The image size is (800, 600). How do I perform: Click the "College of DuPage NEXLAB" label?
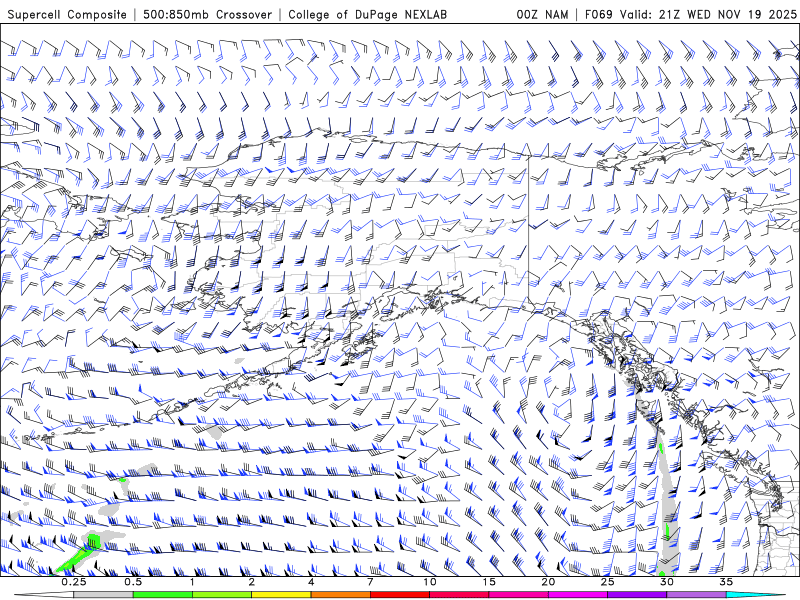point(367,14)
